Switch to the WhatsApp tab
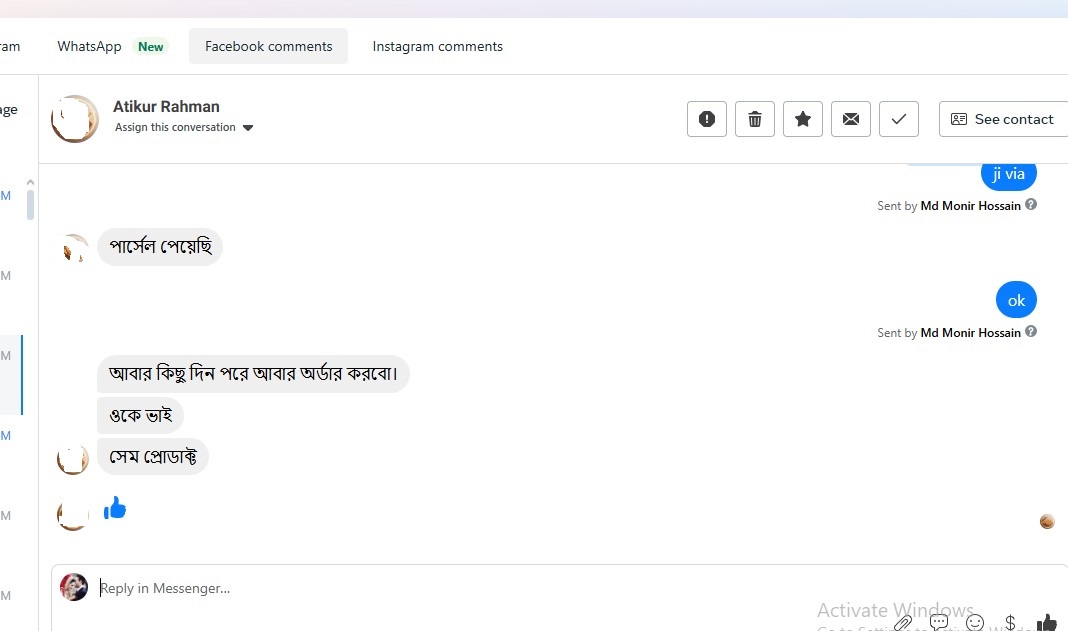The image size is (1068, 631). [x=90, y=46]
